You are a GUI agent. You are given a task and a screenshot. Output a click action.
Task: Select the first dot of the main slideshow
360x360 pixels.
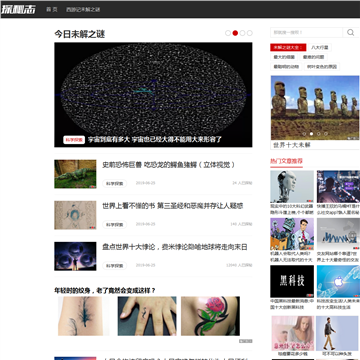tap(228, 33)
